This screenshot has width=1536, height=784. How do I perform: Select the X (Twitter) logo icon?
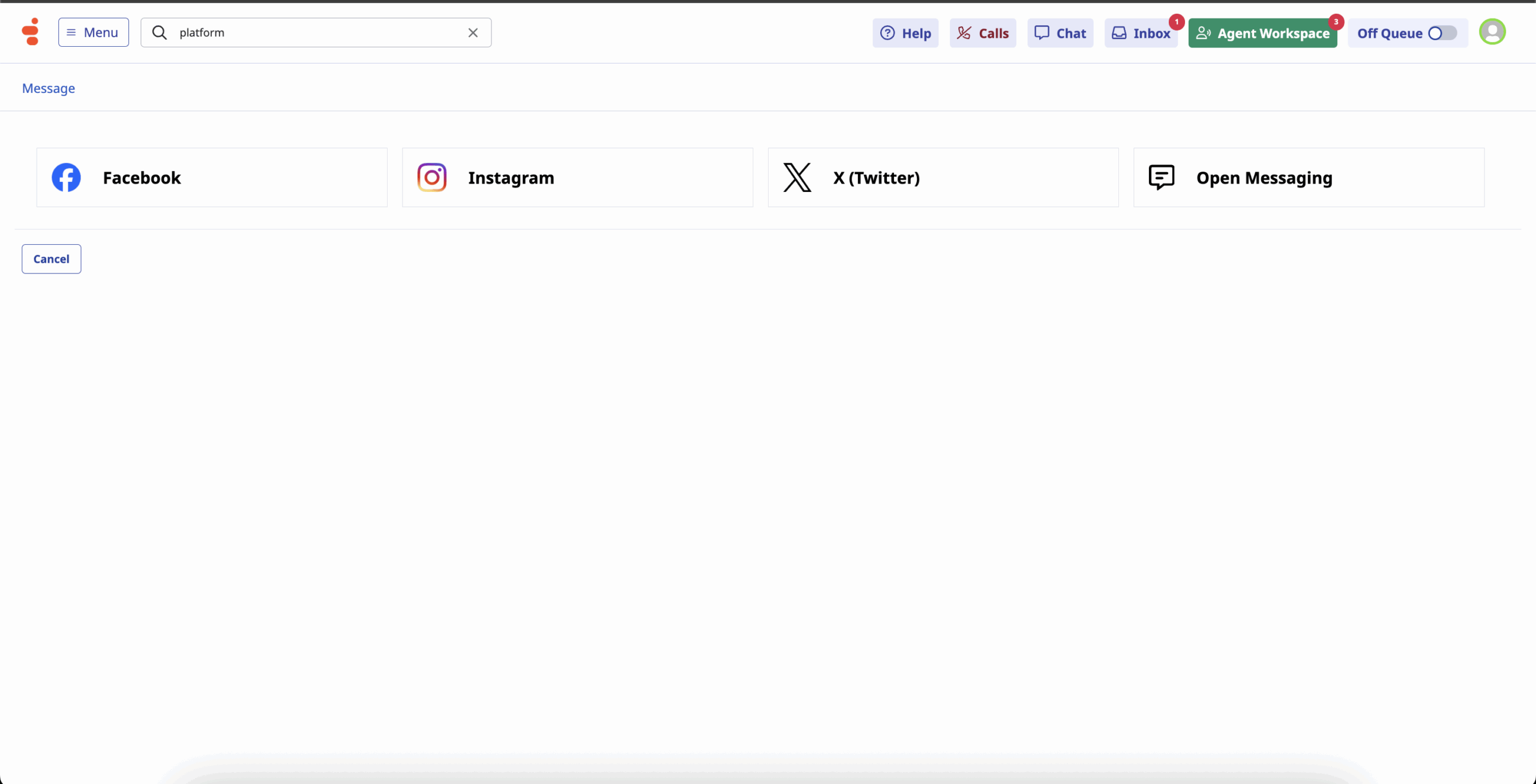(797, 178)
